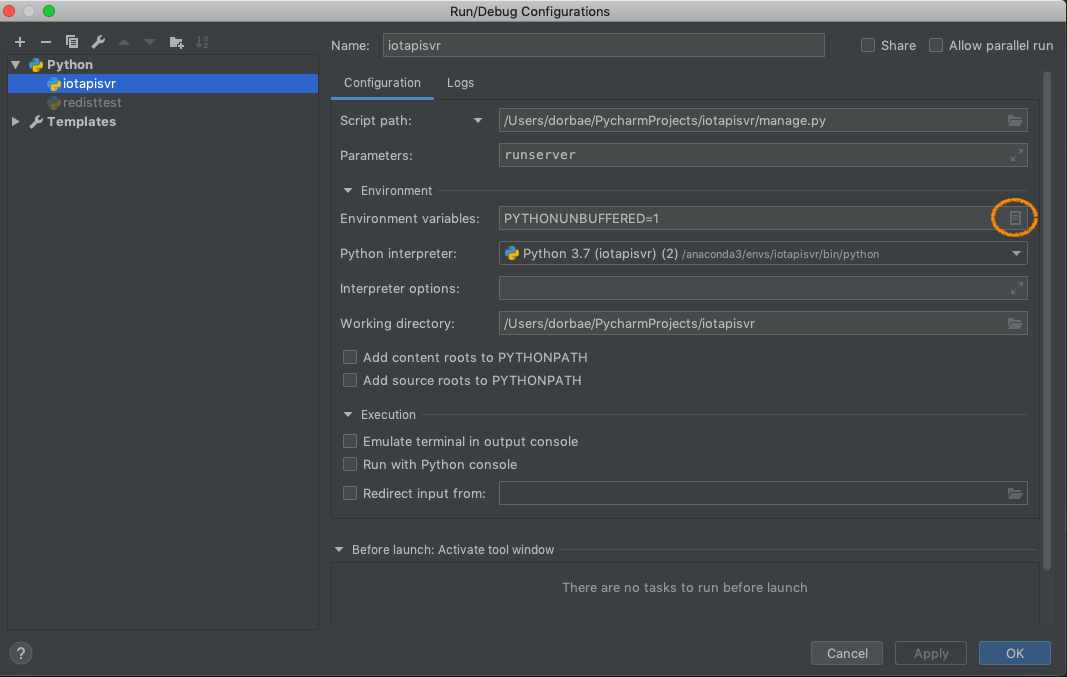
Task: Copy the current configuration
Action: (71, 42)
